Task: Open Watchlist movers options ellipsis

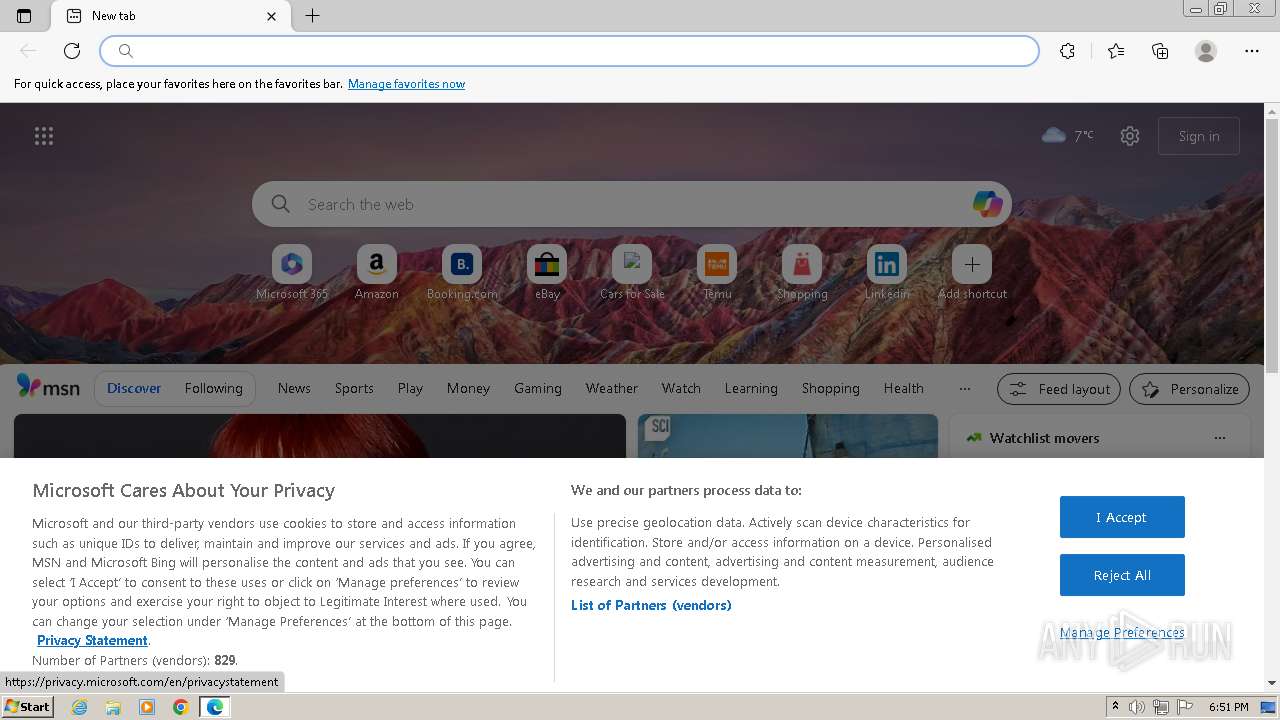Action: [1219, 438]
